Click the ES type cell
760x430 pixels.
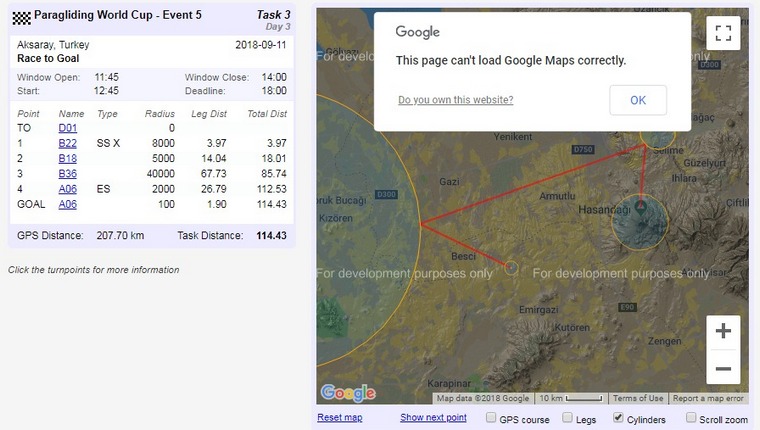coord(103,189)
